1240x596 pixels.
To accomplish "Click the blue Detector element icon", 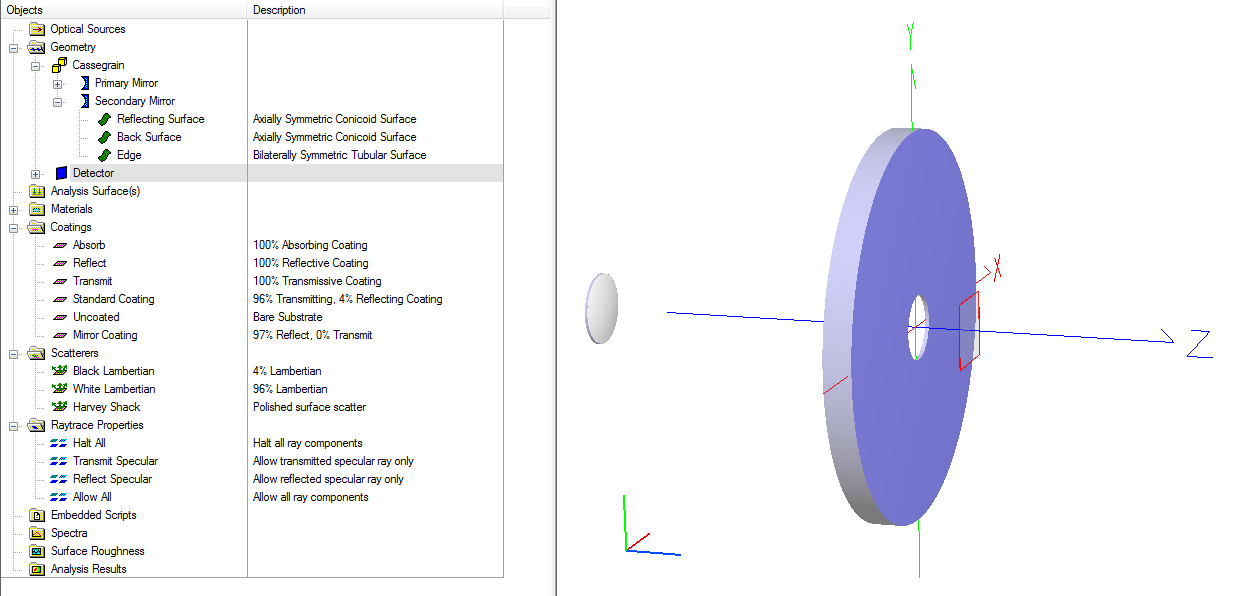I will pos(61,173).
